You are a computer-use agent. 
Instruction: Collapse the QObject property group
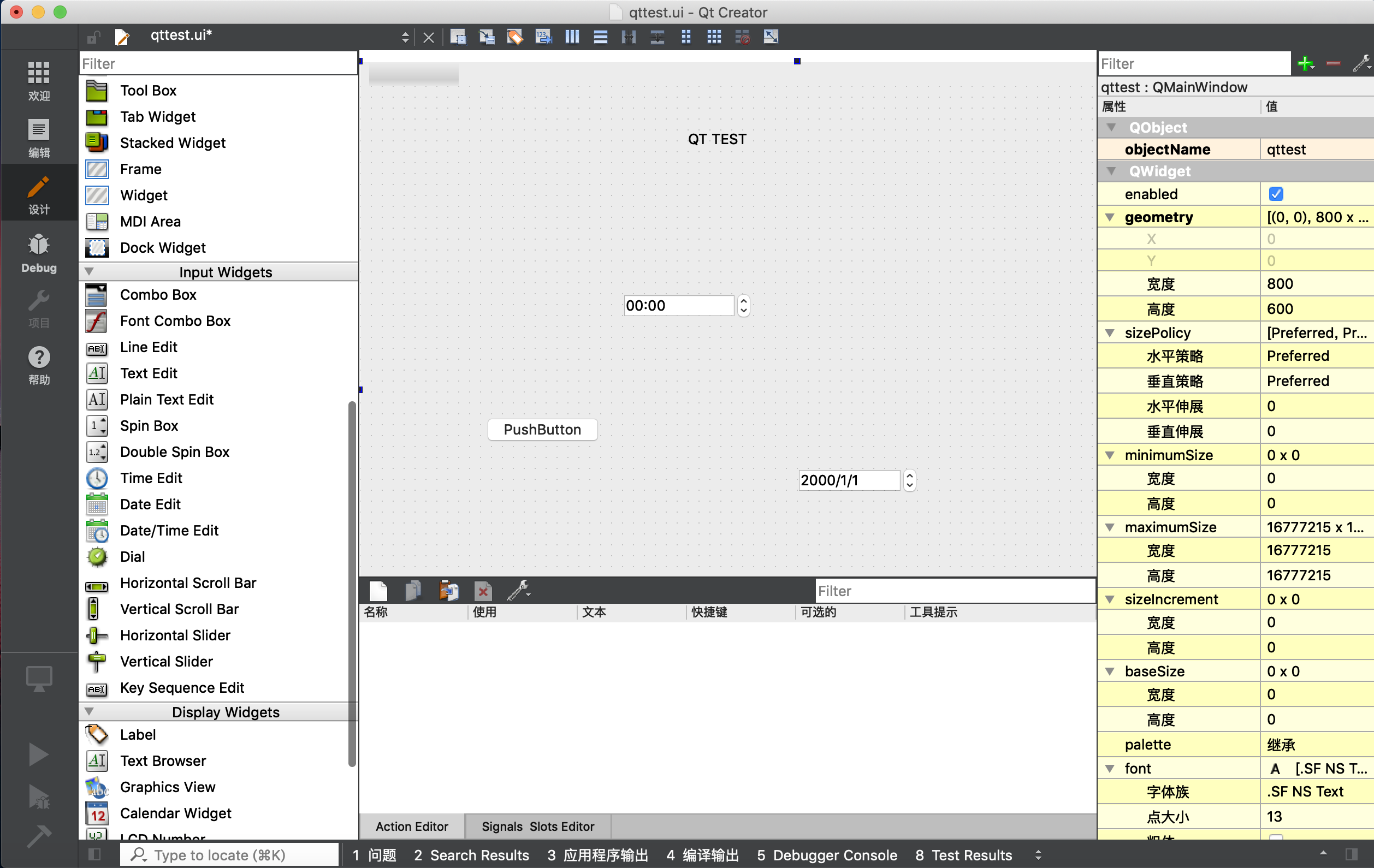(1111, 127)
